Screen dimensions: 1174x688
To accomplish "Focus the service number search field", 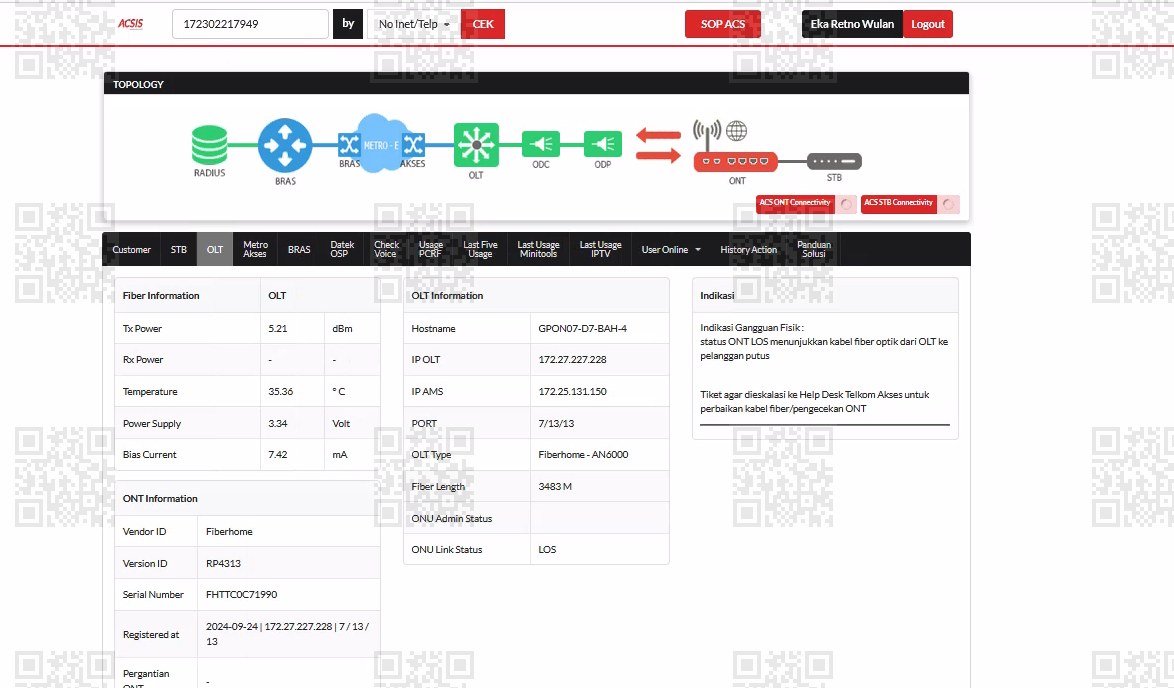I will [250, 24].
